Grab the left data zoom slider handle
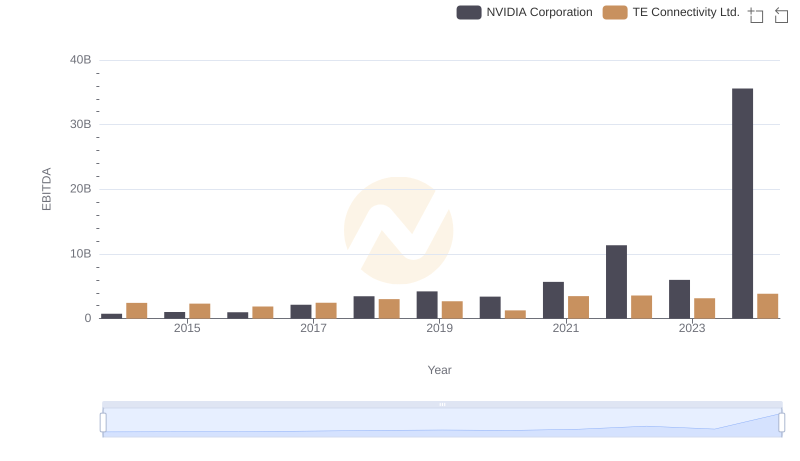 (x=103, y=423)
